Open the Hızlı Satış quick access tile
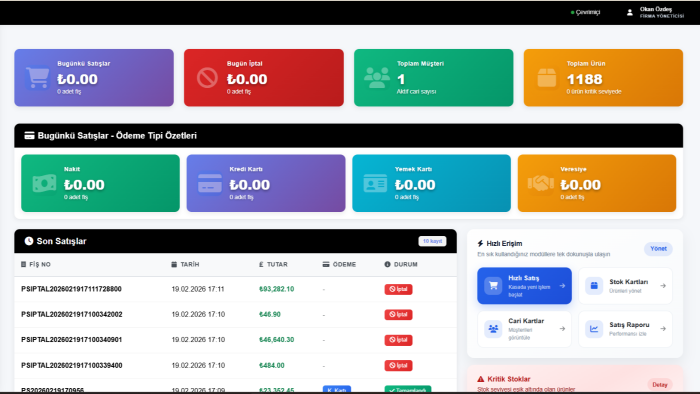The width and height of the screenshot is (700, 394). coord(525,286)
